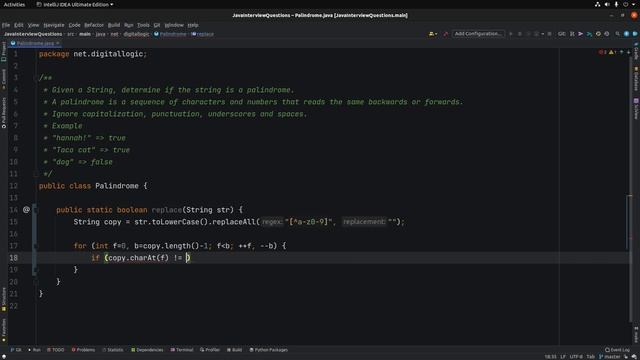Open the Structure tool window
The image size is (640, 360).
pos(4,299)
